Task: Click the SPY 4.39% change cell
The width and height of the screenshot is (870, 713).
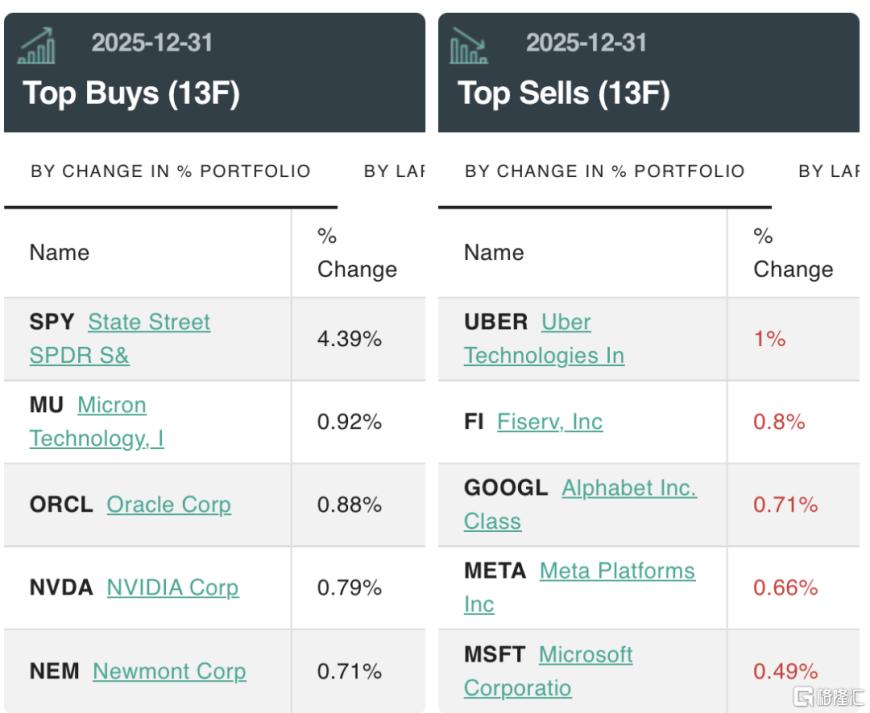Action: click(349, 339)
